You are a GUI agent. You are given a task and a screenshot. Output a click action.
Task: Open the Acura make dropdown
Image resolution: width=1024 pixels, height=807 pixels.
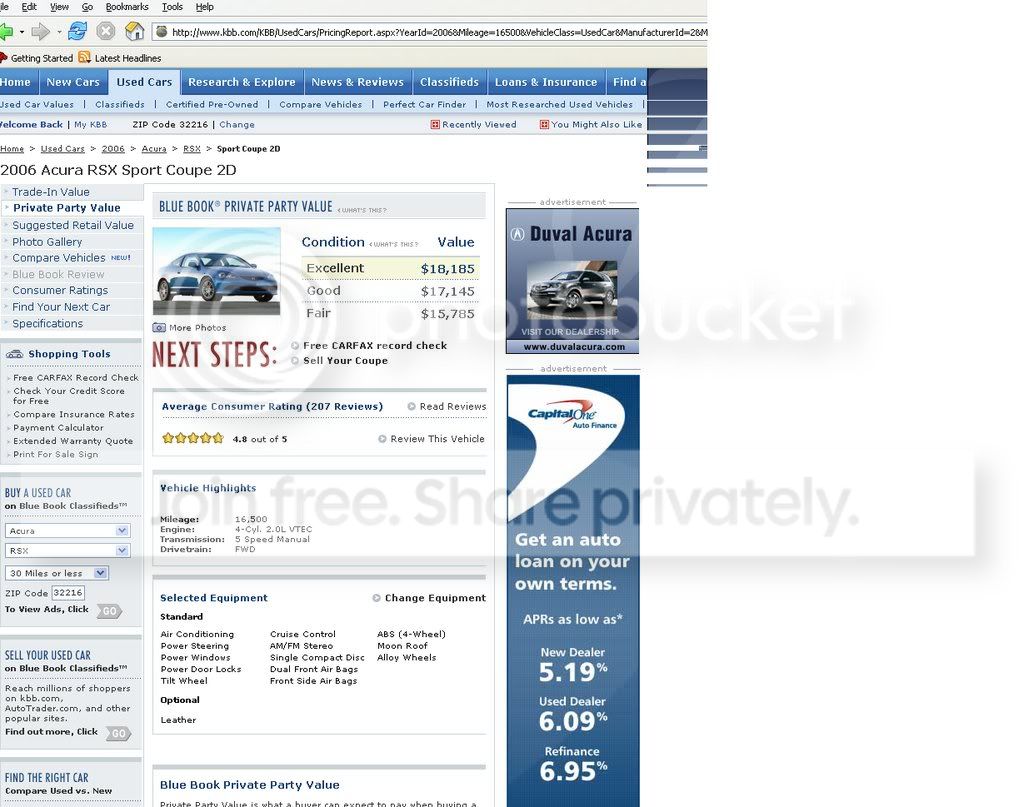(67, 531)
